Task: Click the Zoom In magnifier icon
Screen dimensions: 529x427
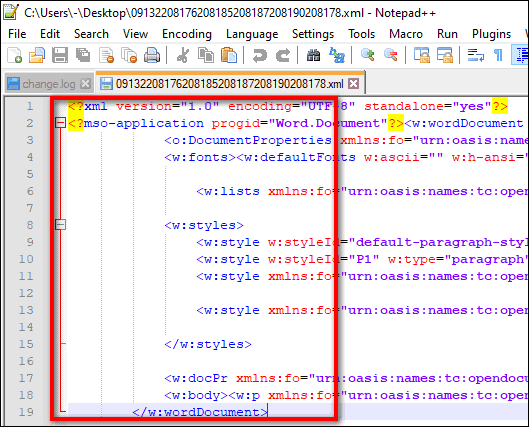Action: (x=367, y=55)
